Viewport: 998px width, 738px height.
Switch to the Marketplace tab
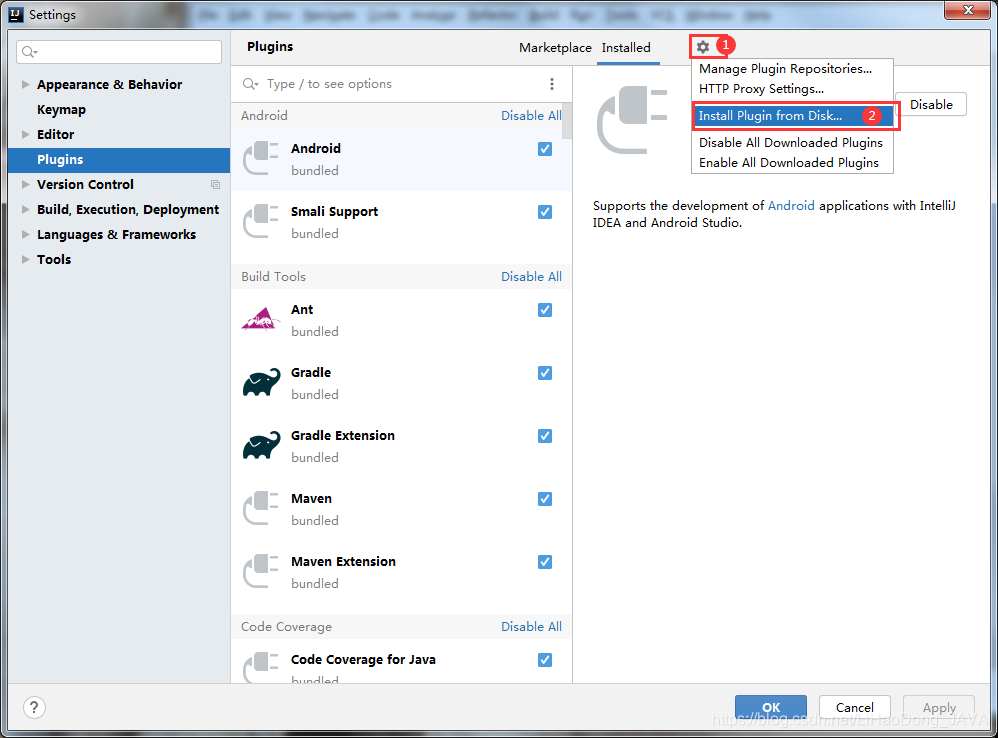click(x=555, y=48)
